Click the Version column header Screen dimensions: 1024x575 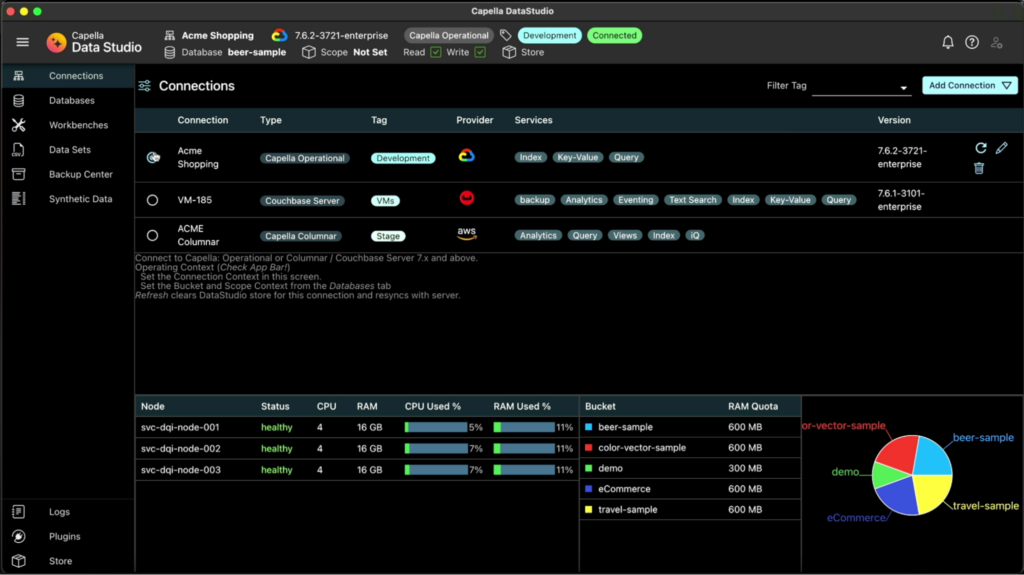tap(894, 120)
